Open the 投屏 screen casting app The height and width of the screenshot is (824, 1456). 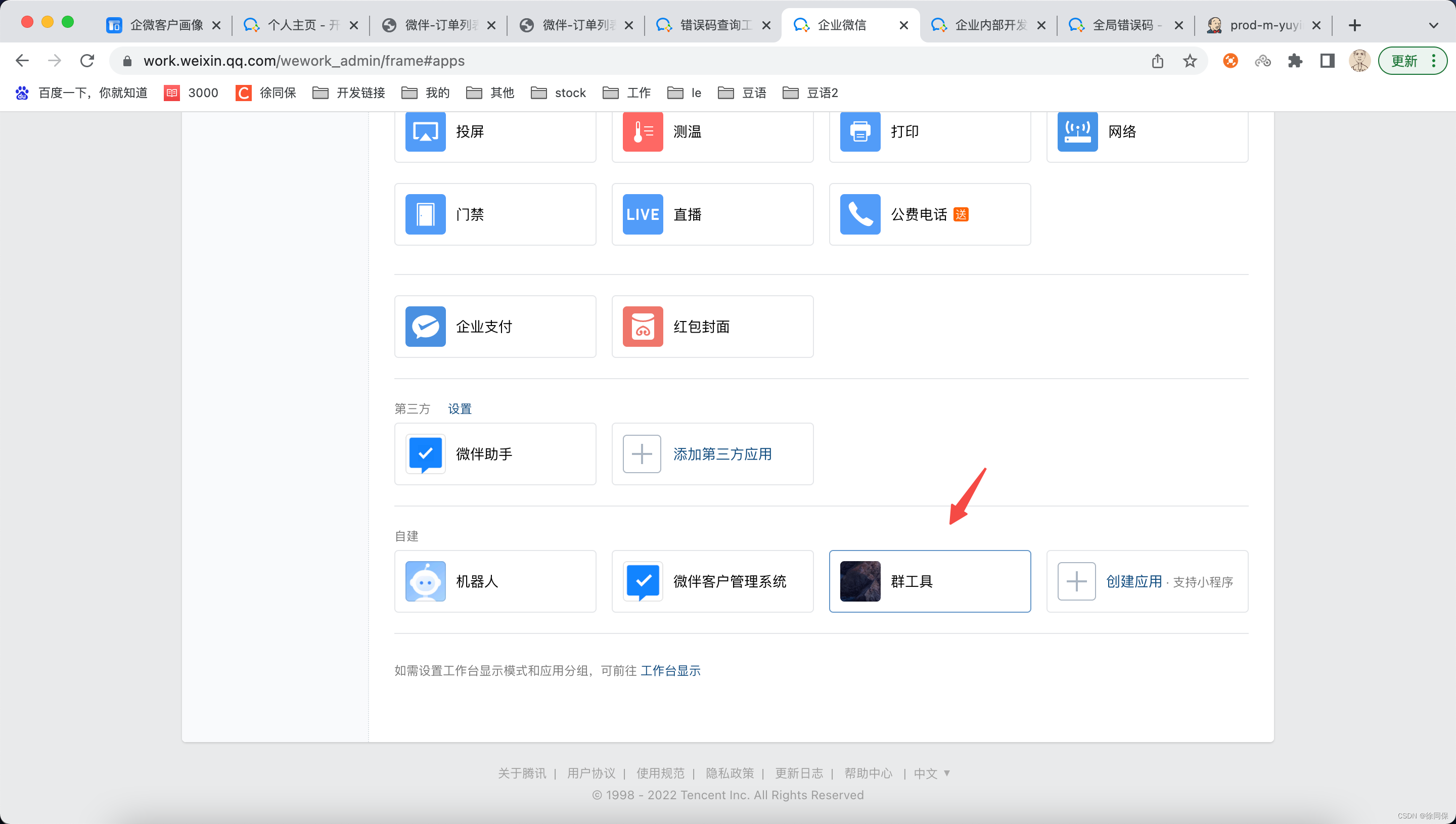425,131
